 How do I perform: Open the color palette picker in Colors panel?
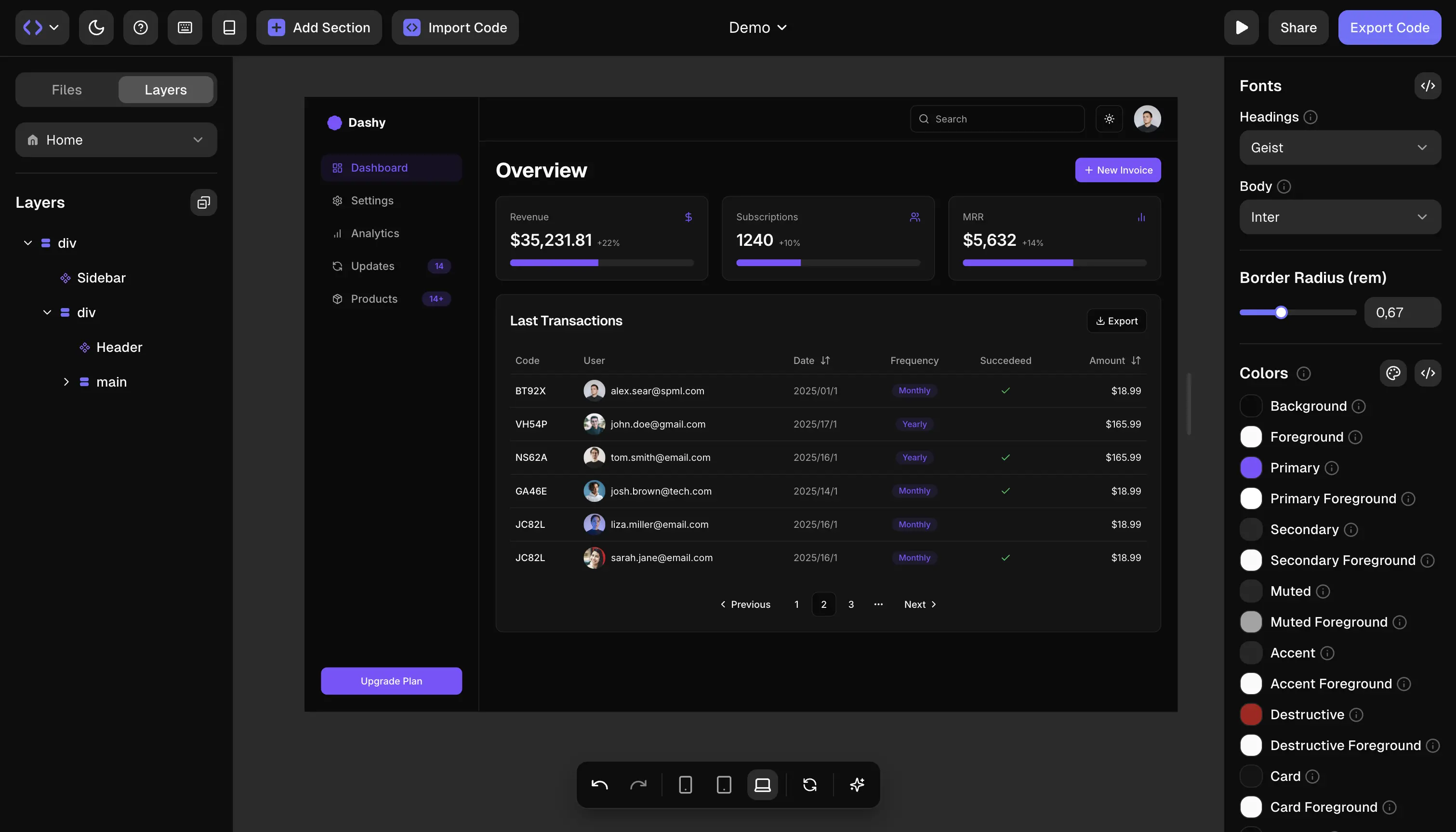(1393, 373)
